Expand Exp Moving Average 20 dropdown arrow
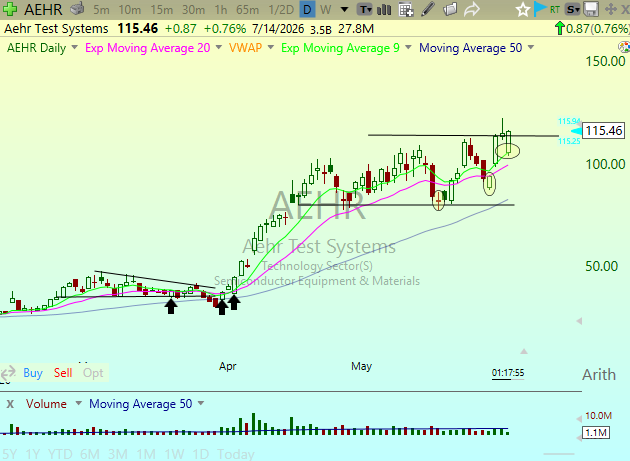This screenshot has width=630, height=461. pyautogui.click(x=219, y=47)
